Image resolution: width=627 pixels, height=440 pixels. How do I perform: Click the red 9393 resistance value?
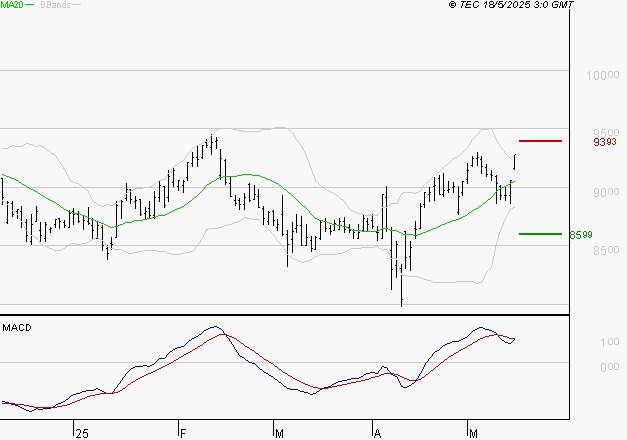click(x=605, y=142)
